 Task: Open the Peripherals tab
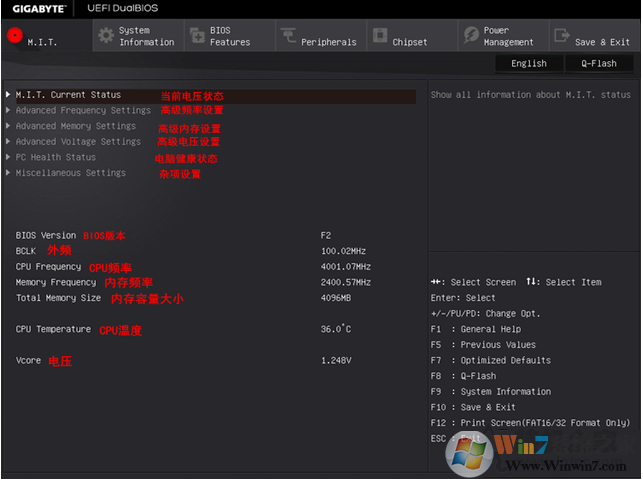pos(321,36)
